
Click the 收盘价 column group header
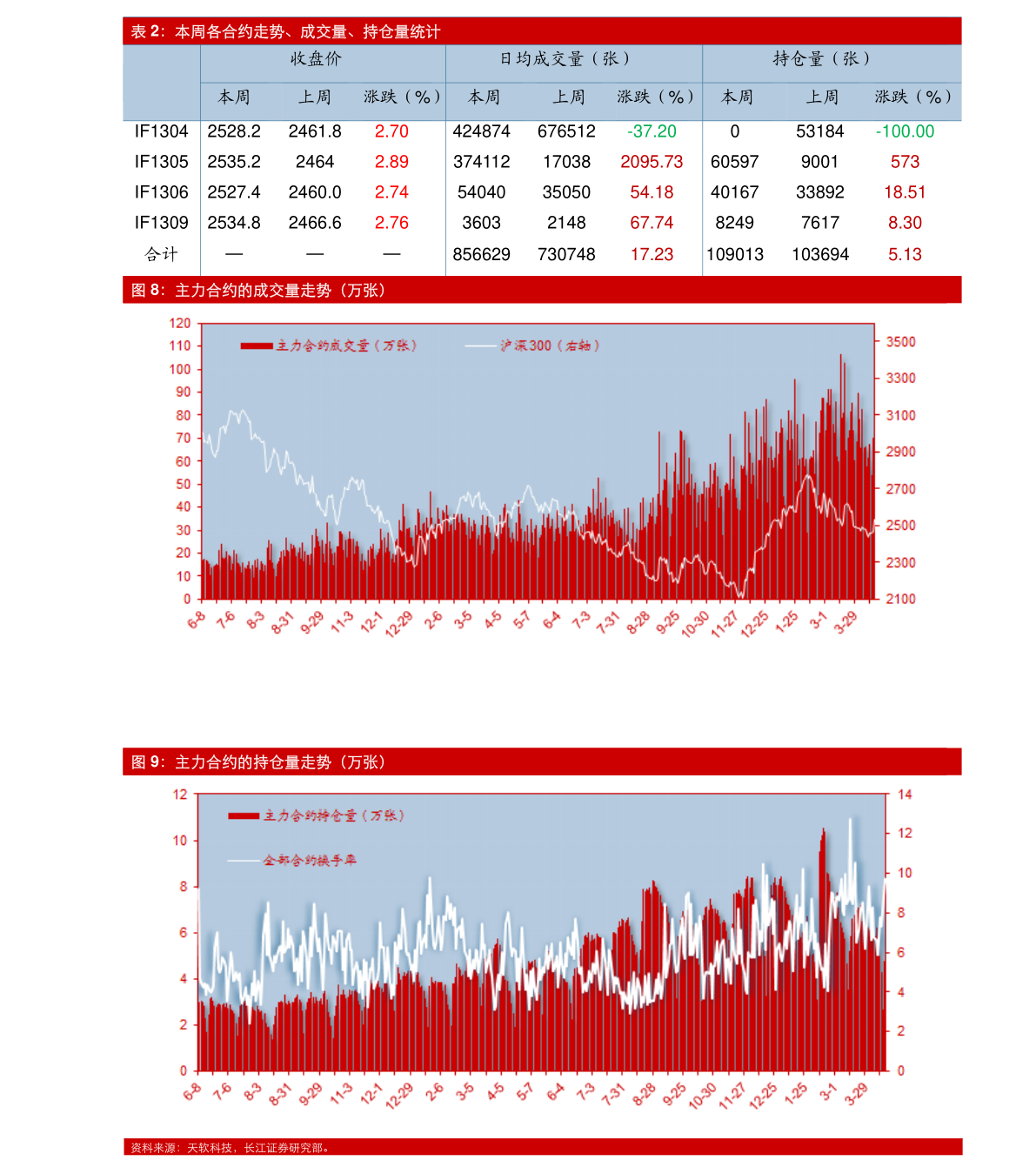tap(316, 59)
